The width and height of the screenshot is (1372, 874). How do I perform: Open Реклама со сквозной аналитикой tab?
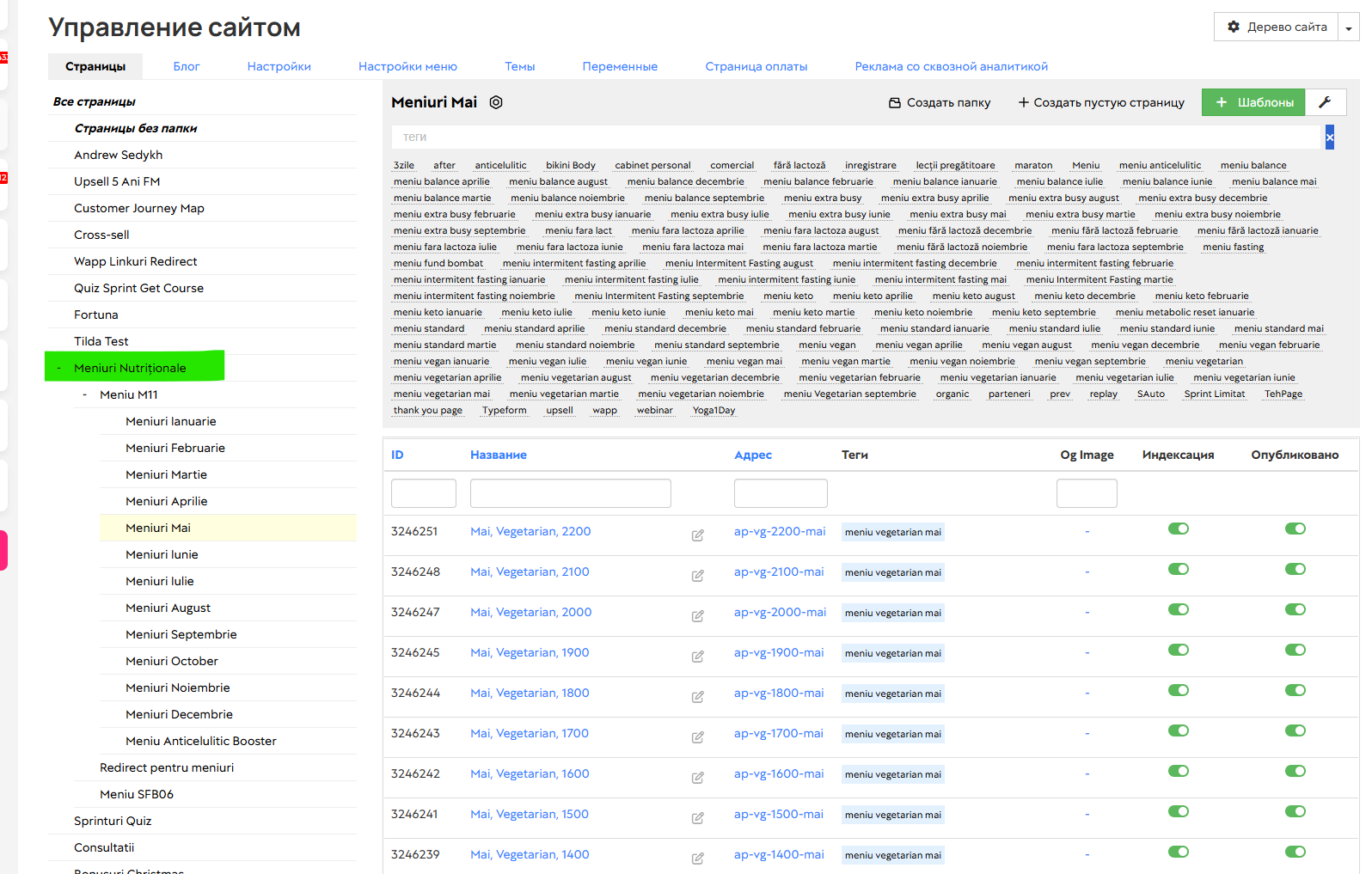[952, 66]
